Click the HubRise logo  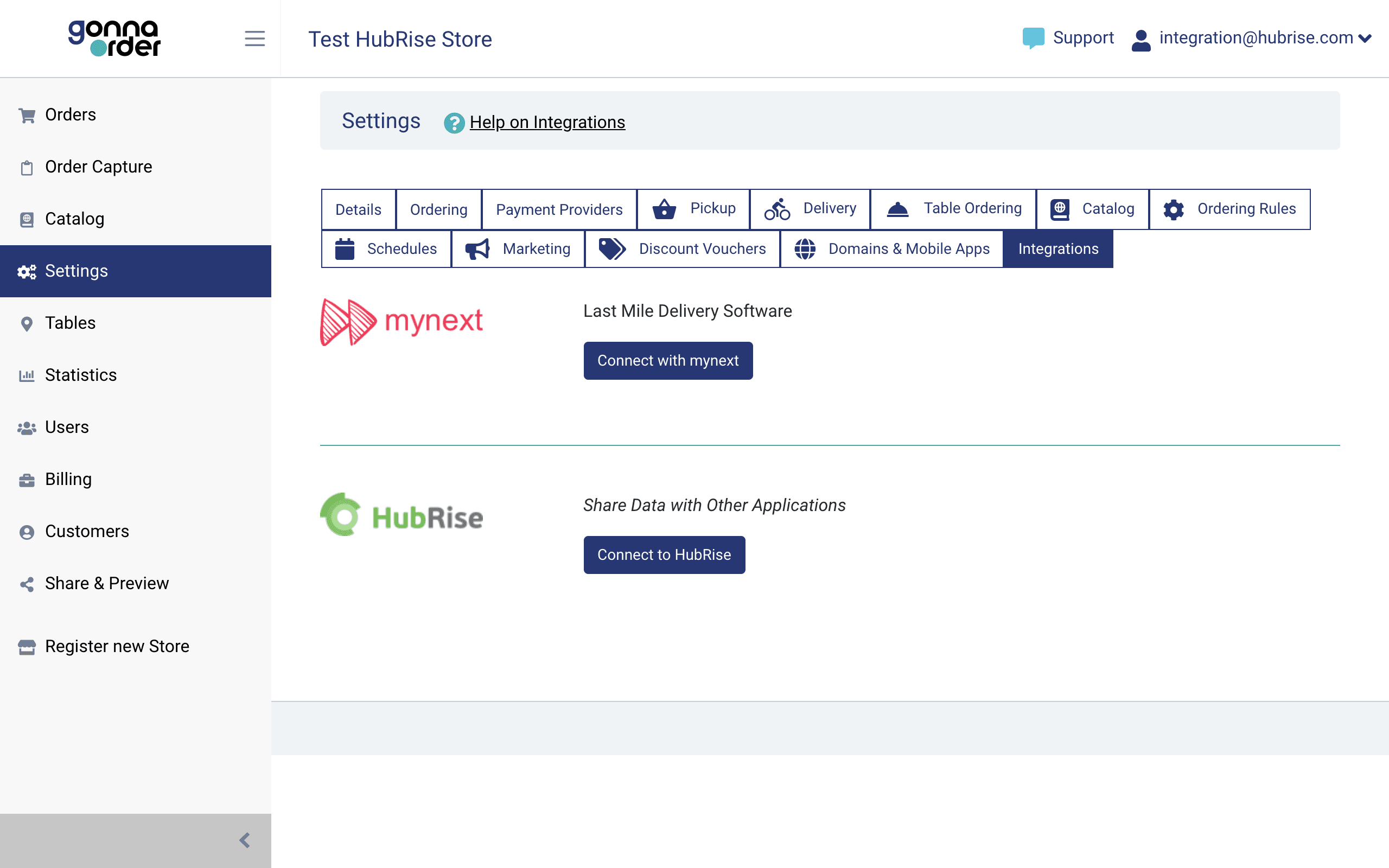click(401, 515)
